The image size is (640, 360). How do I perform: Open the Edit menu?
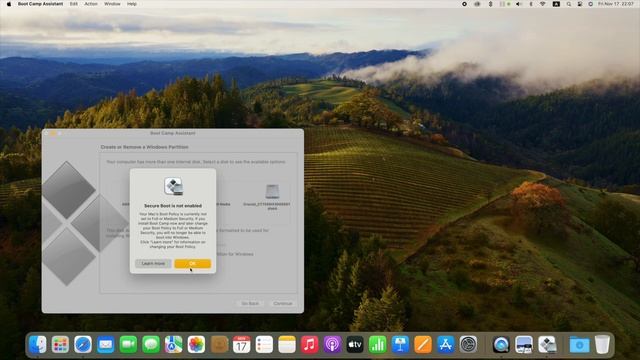(73, 4)
